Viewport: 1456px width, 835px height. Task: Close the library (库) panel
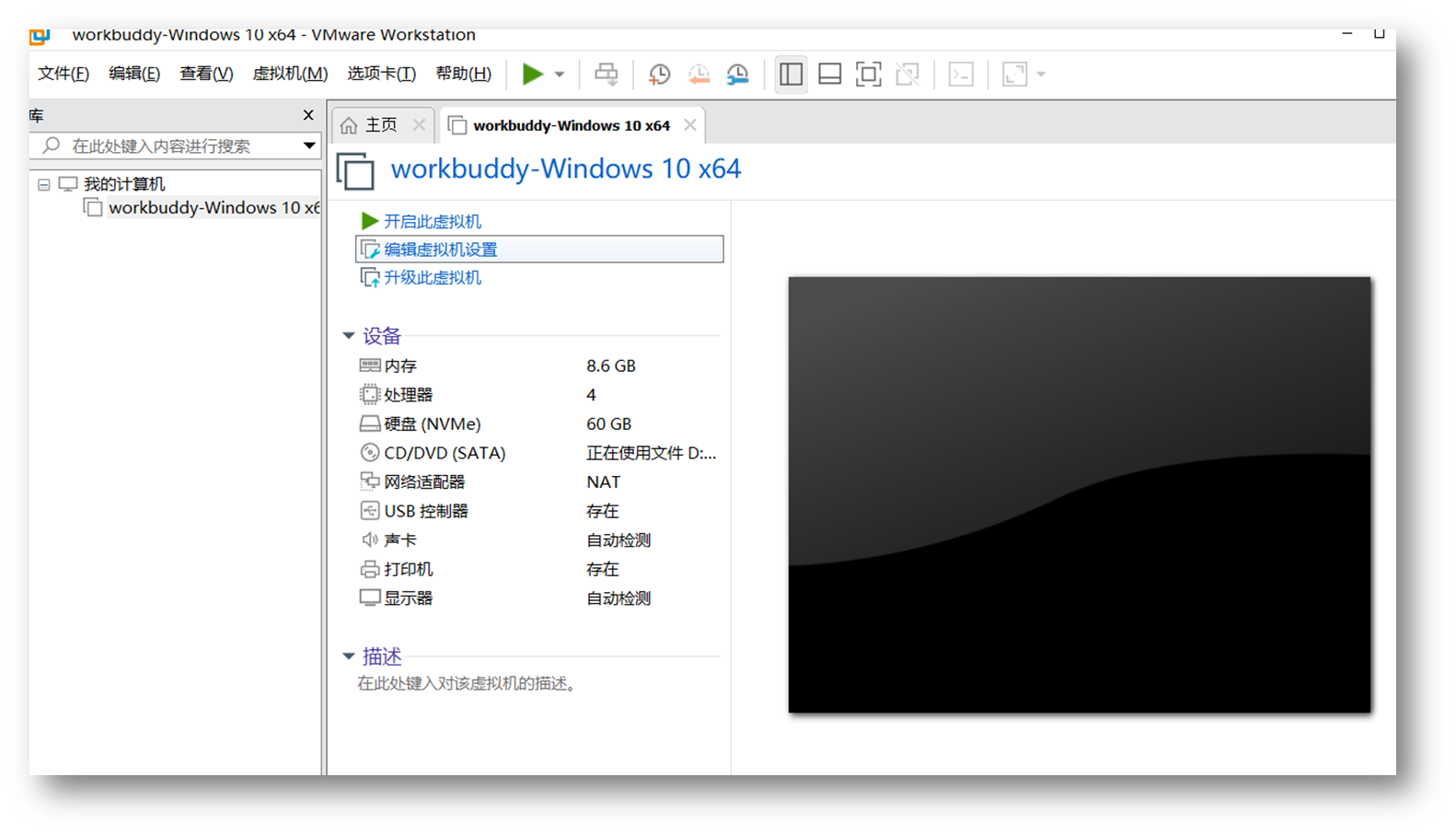[308, 115]
